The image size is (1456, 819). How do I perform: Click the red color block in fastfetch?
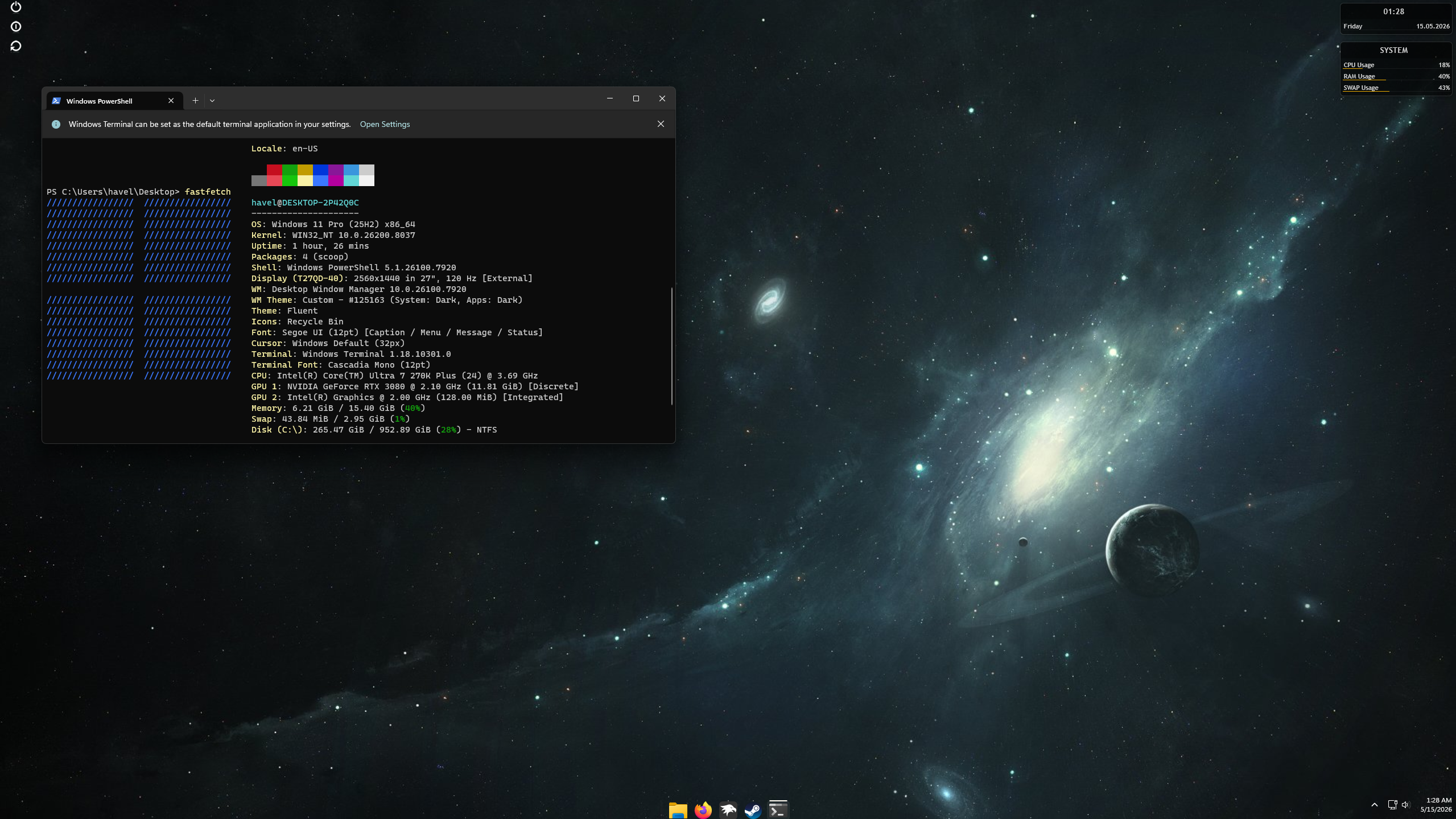point(274,170)
